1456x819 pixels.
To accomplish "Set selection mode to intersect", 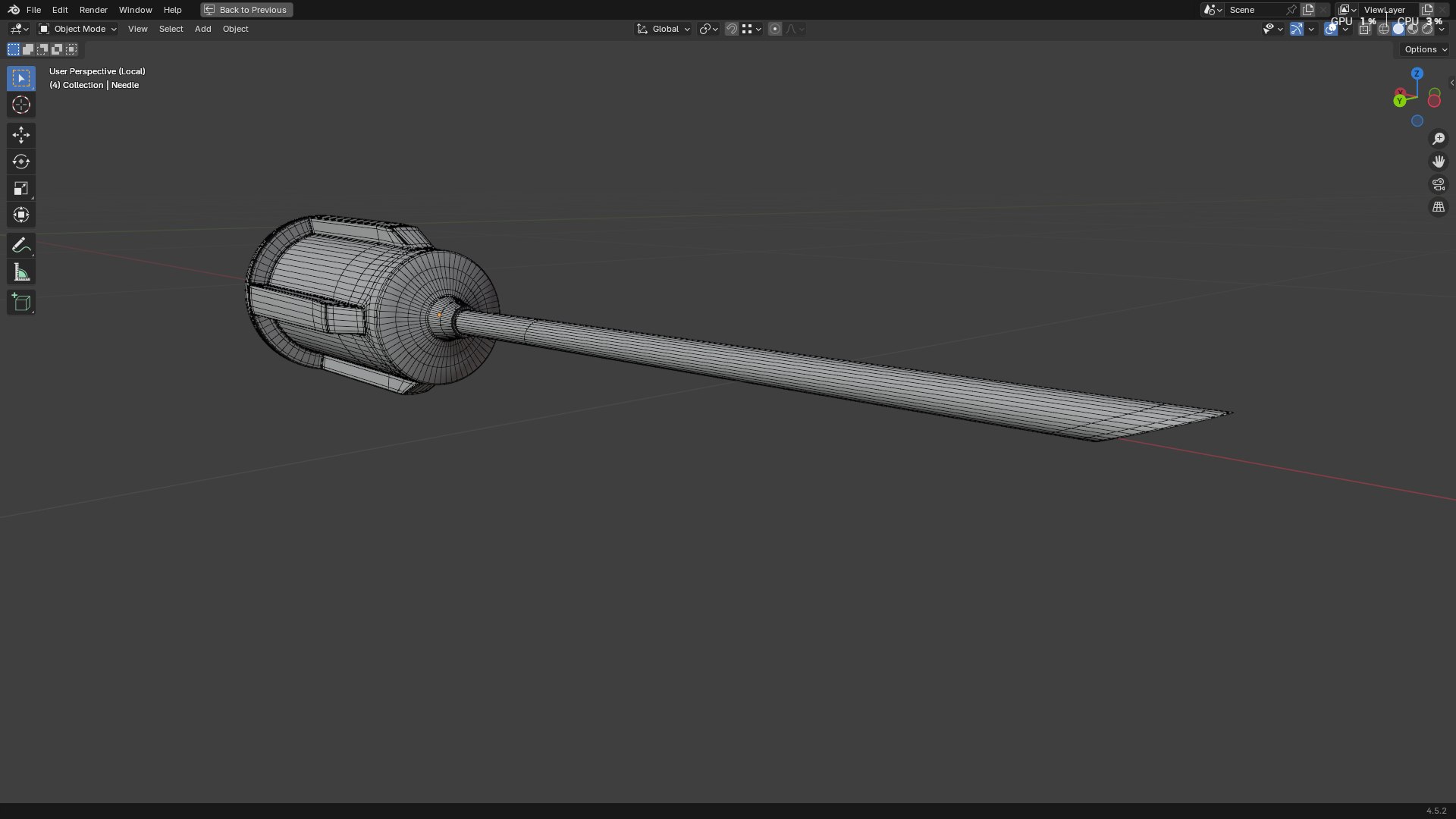I will coord(71,49).
